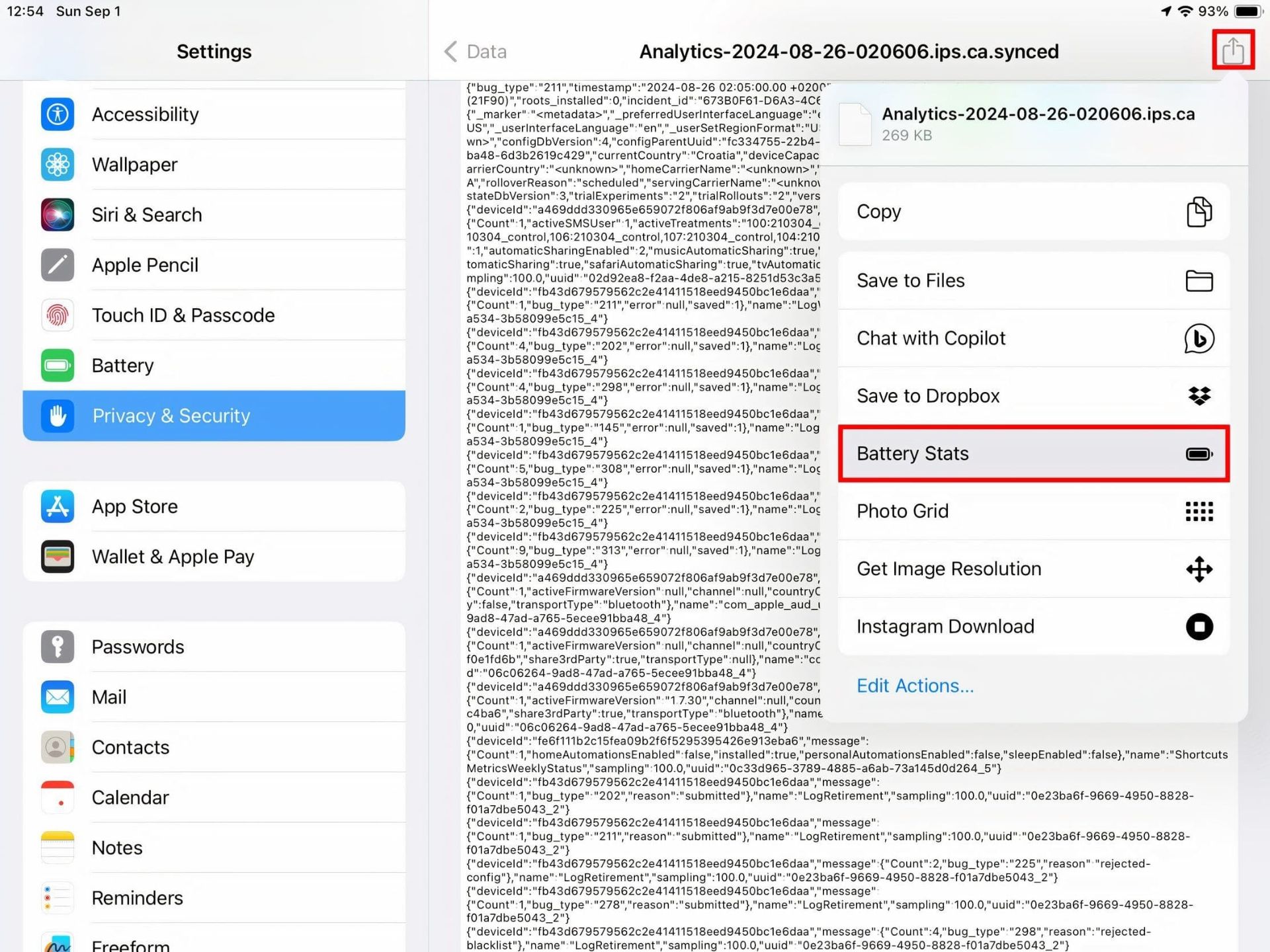
Task: Open App Store settings section
Action: coord(213,506)
